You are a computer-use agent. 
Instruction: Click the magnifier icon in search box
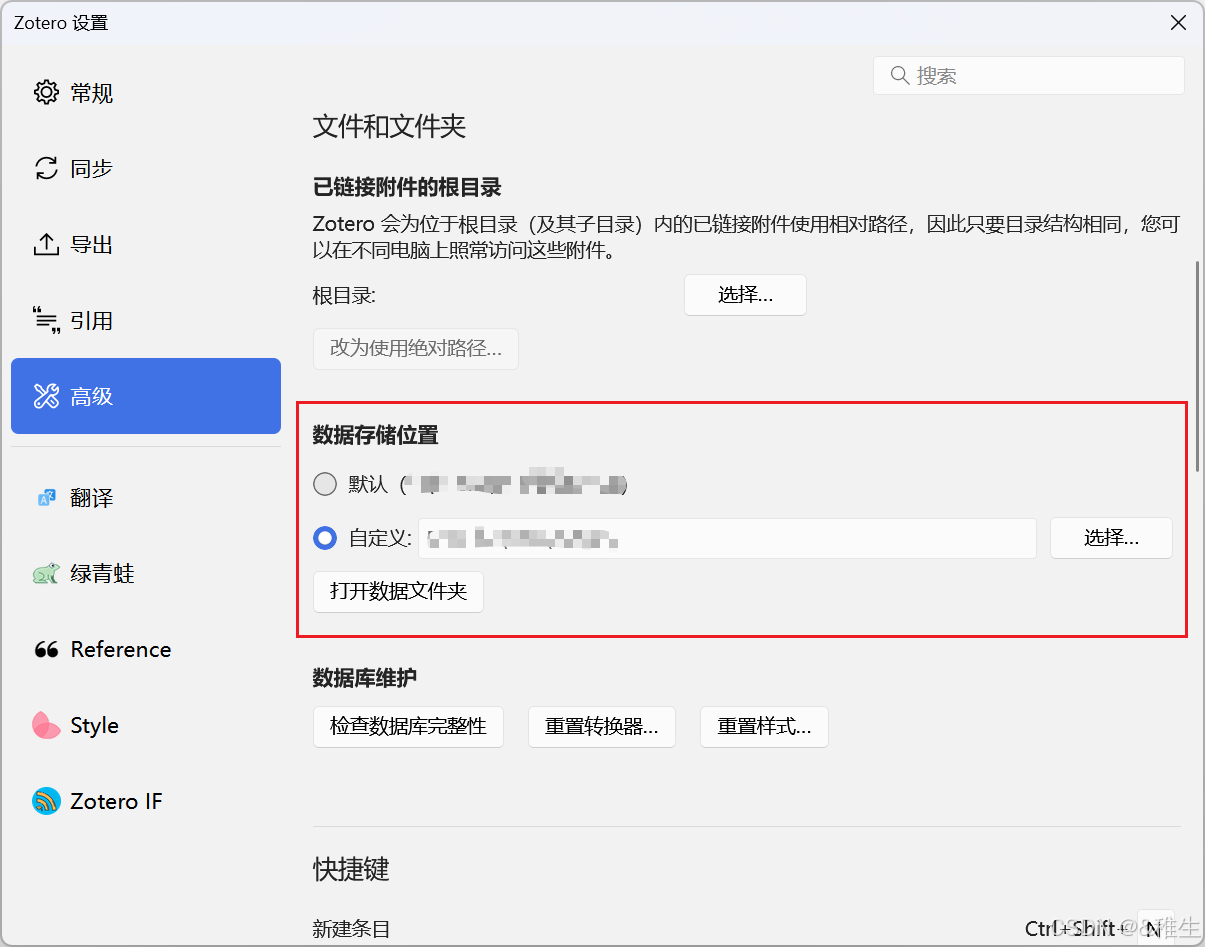click(899, 76)
